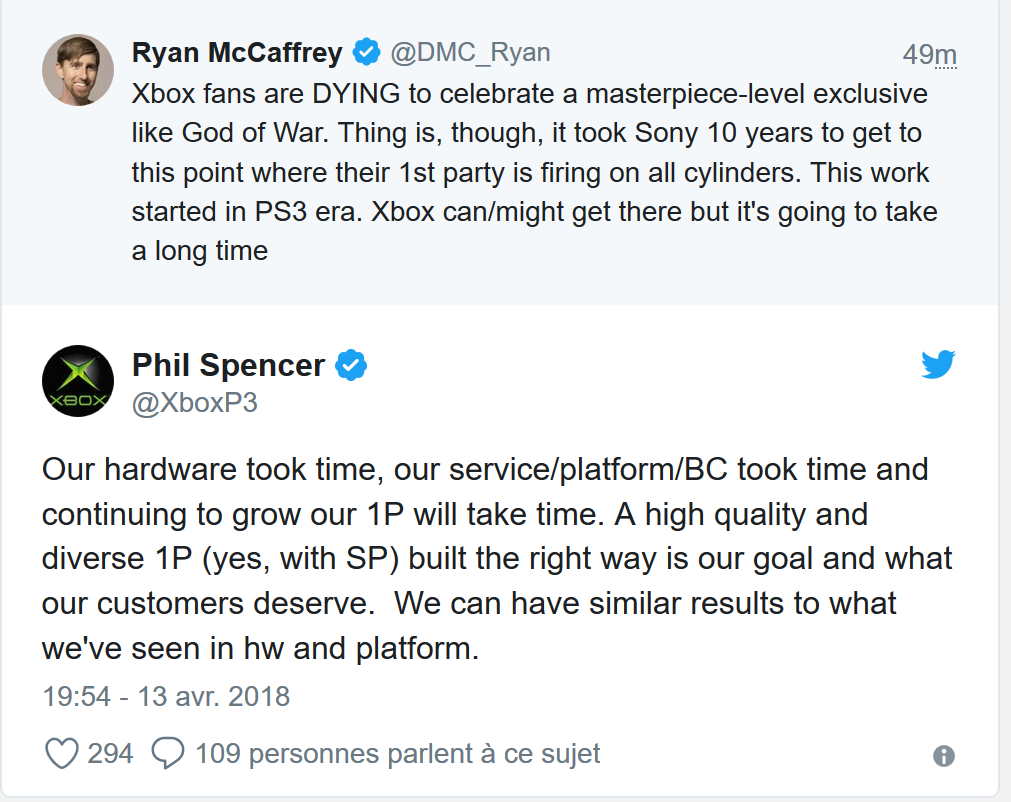Open the Xbox logo avatar

pos(78,381)
